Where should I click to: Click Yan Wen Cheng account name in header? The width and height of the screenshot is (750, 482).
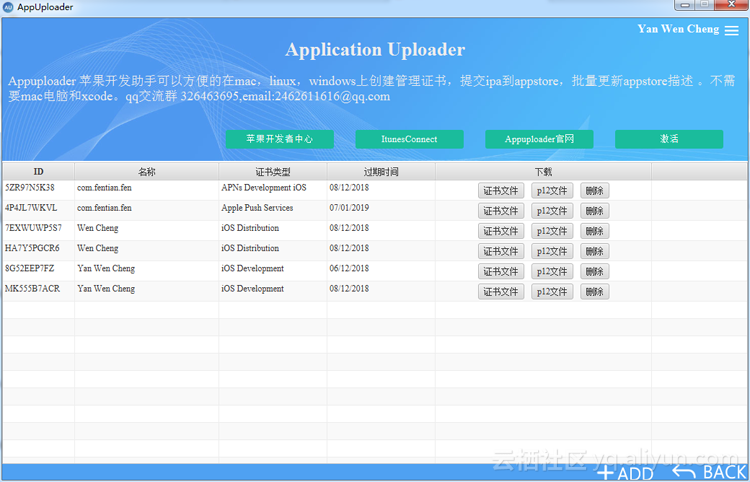point(678,29)
